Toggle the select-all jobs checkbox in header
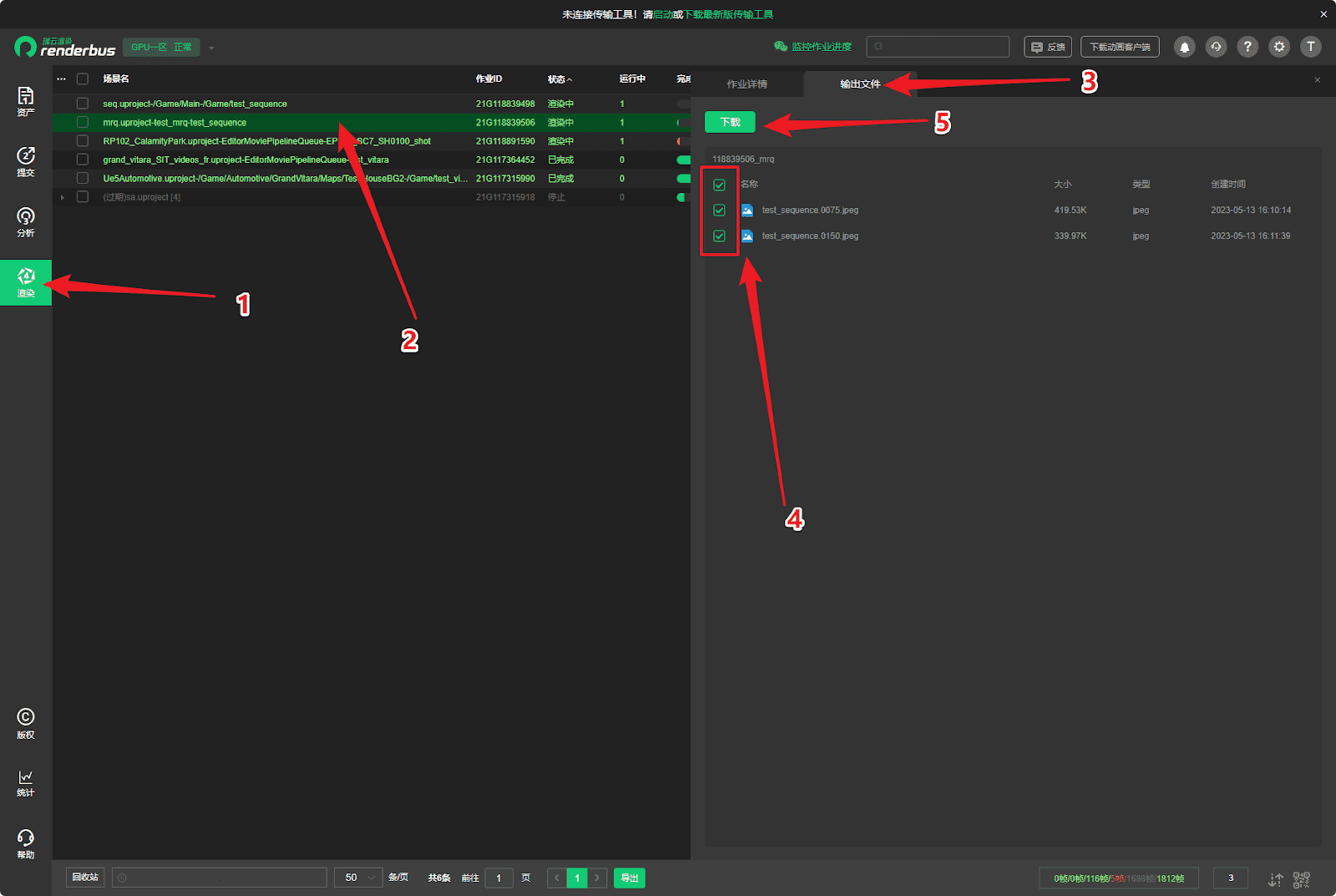This screenshot has width=1336, height=896. coord(83,78)
